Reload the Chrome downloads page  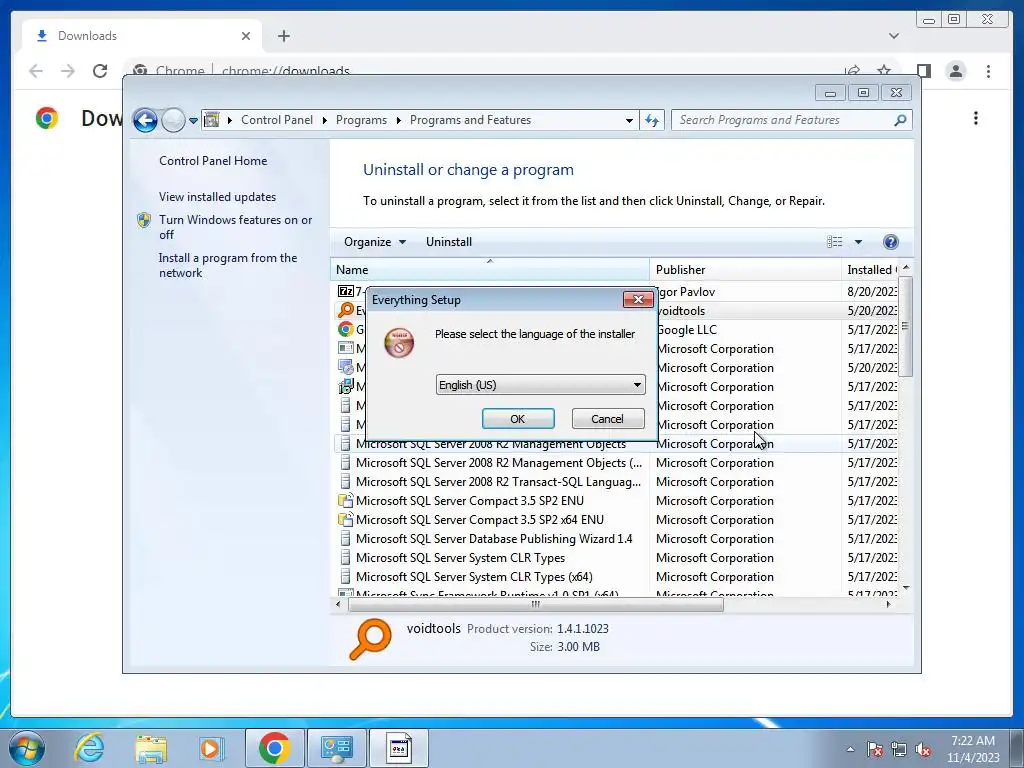point(100,71)
